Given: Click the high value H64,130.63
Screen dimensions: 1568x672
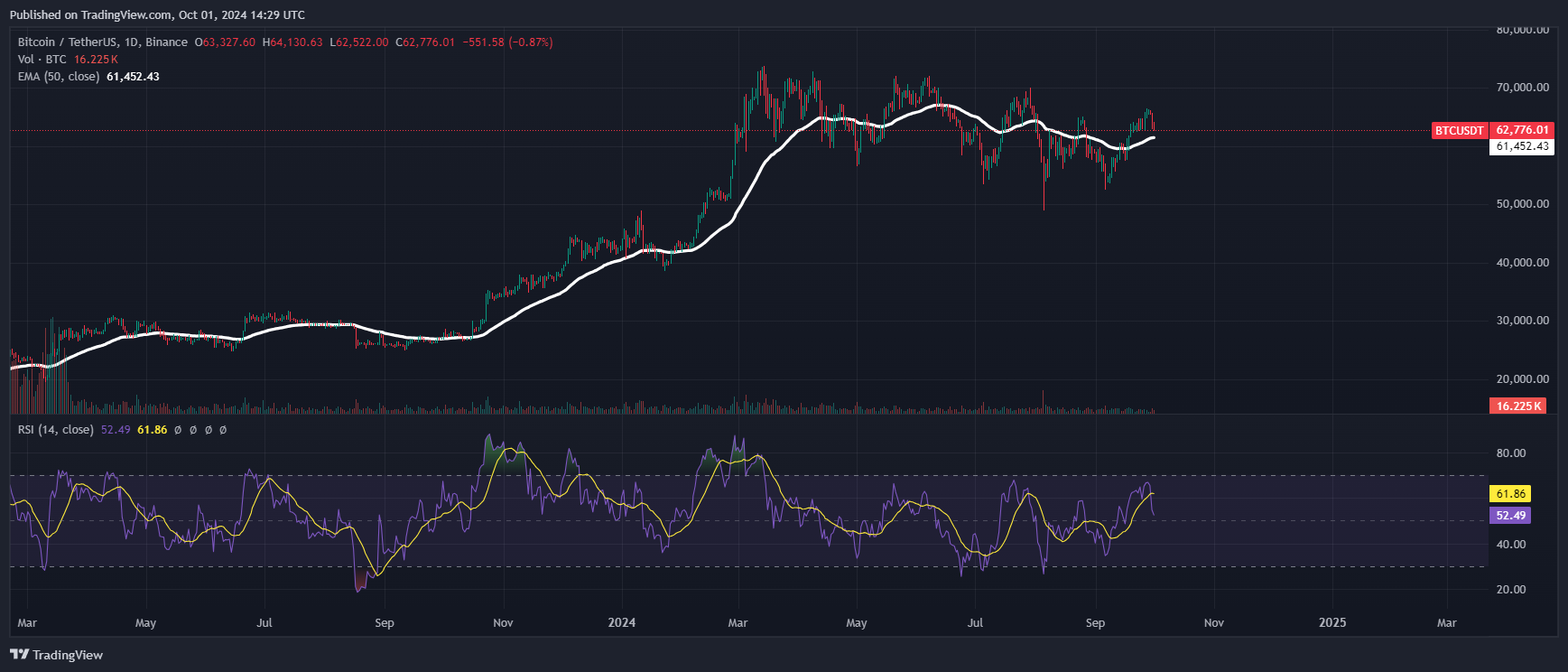Looking at the screenshot, I should point(292,42).
